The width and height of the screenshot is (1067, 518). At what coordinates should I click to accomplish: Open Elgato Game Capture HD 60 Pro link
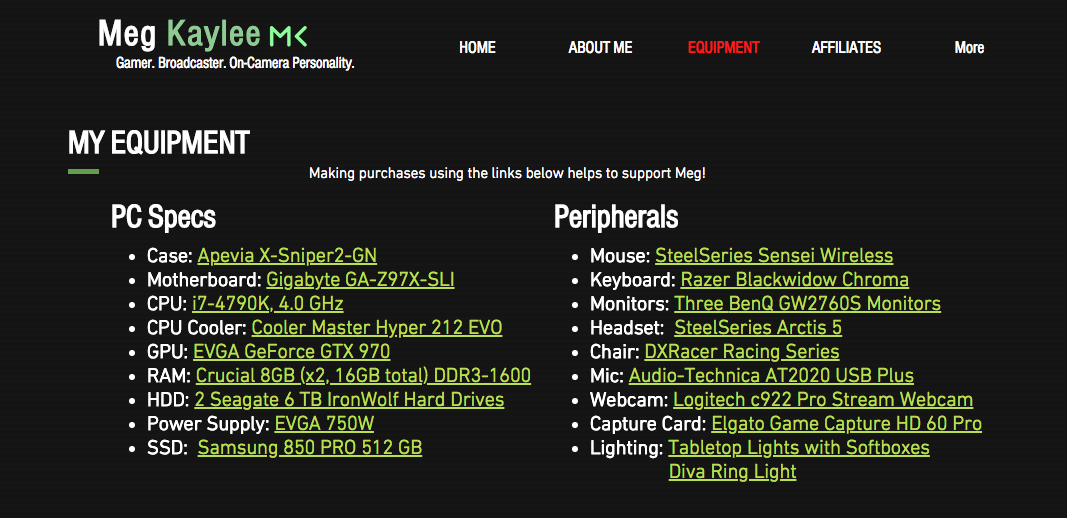846,424
